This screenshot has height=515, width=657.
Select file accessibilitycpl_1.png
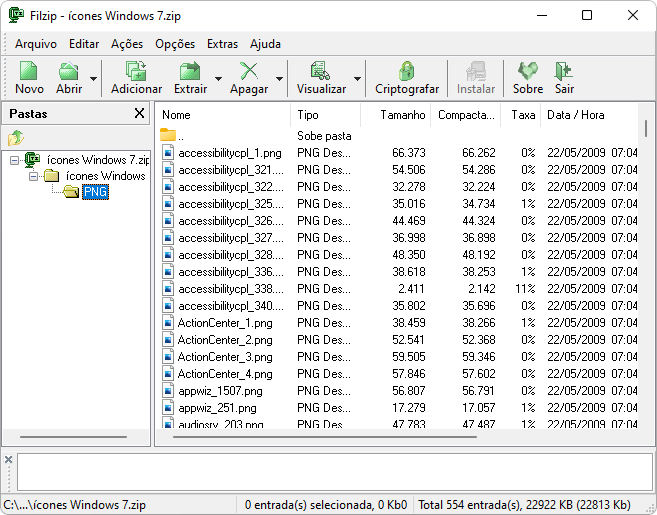tap(230, 153)
